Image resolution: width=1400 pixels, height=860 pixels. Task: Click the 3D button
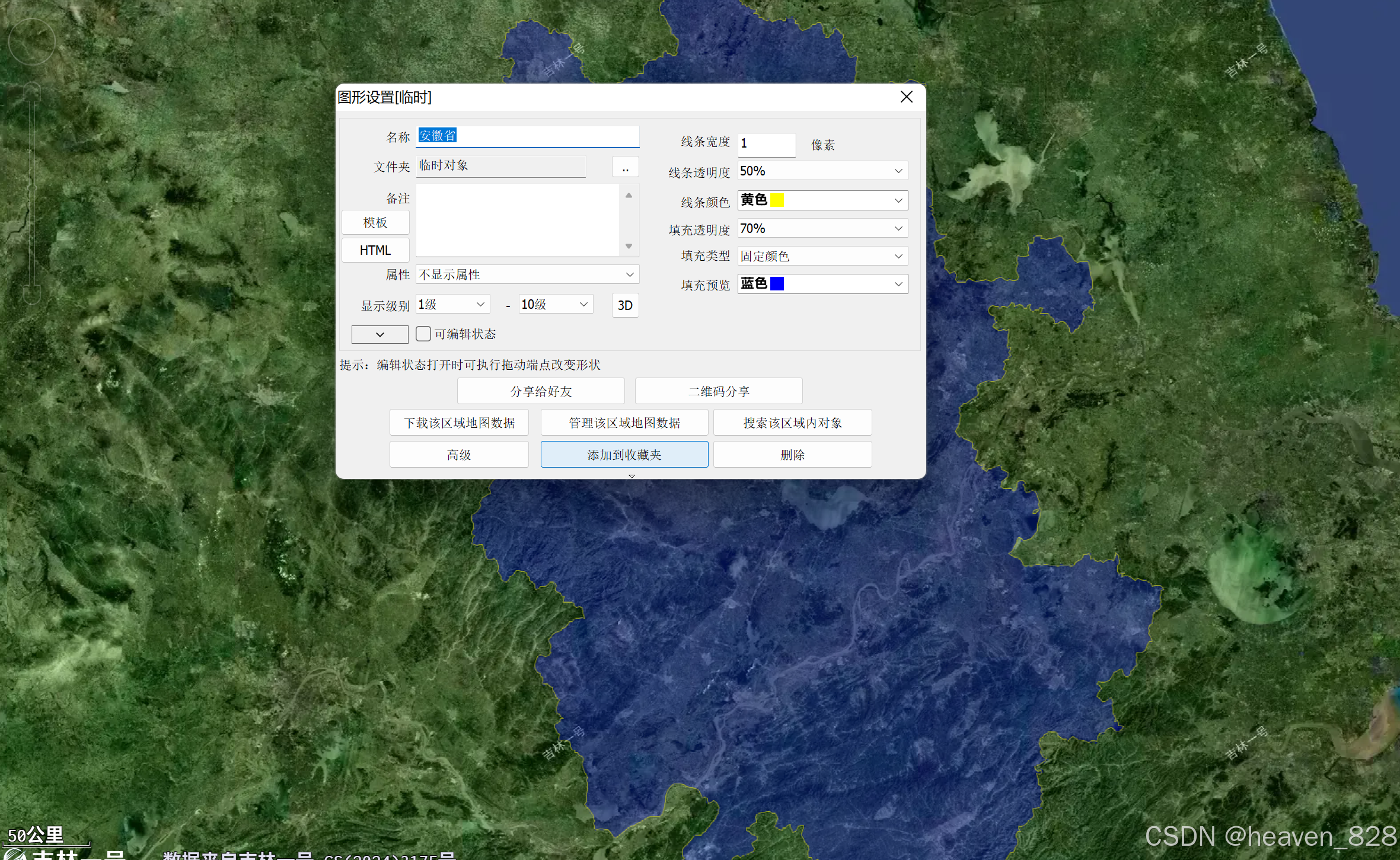[x=625, y=305]
